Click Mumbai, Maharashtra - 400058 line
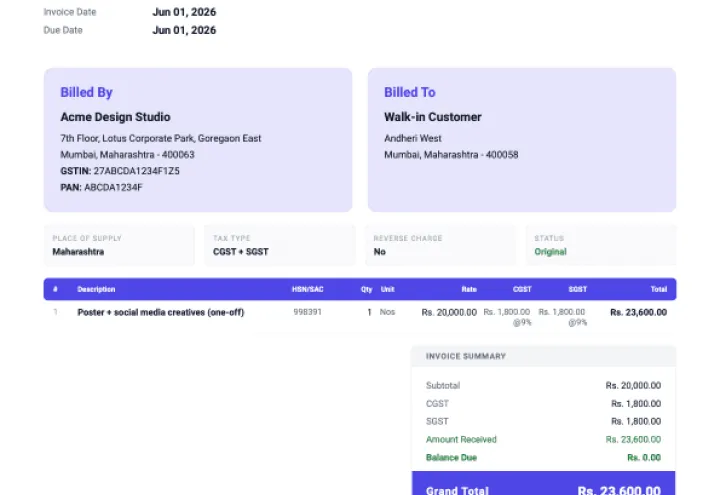Image resolution: width=720 pixels, height=495 pixels. tap(451, 155)
